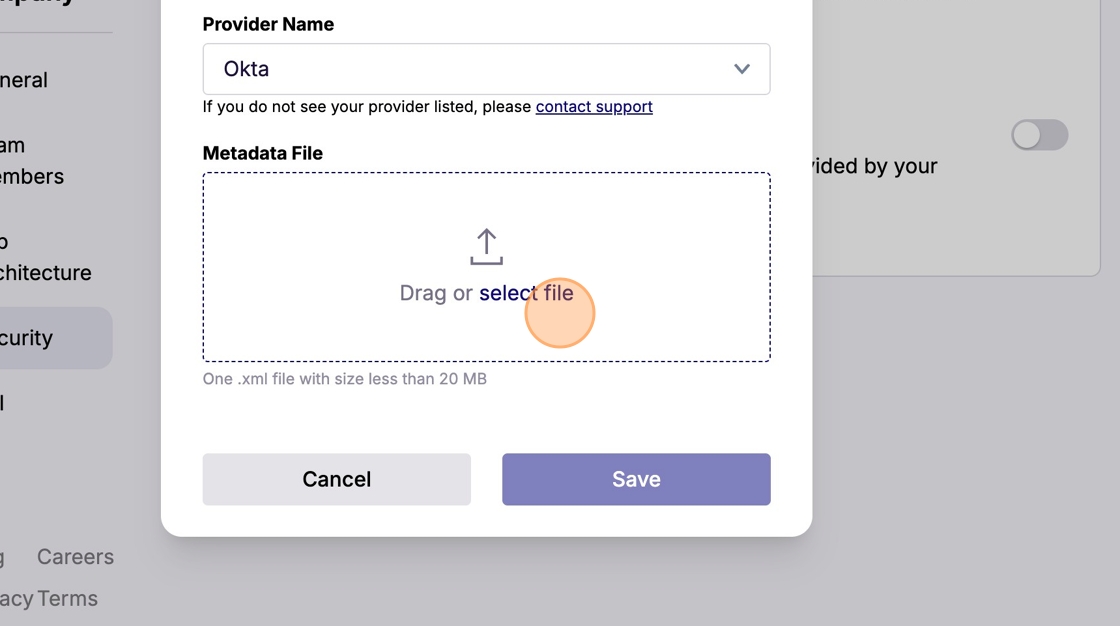
Task: Click the footer link left of Careers
Action: [x=3, y=557]
